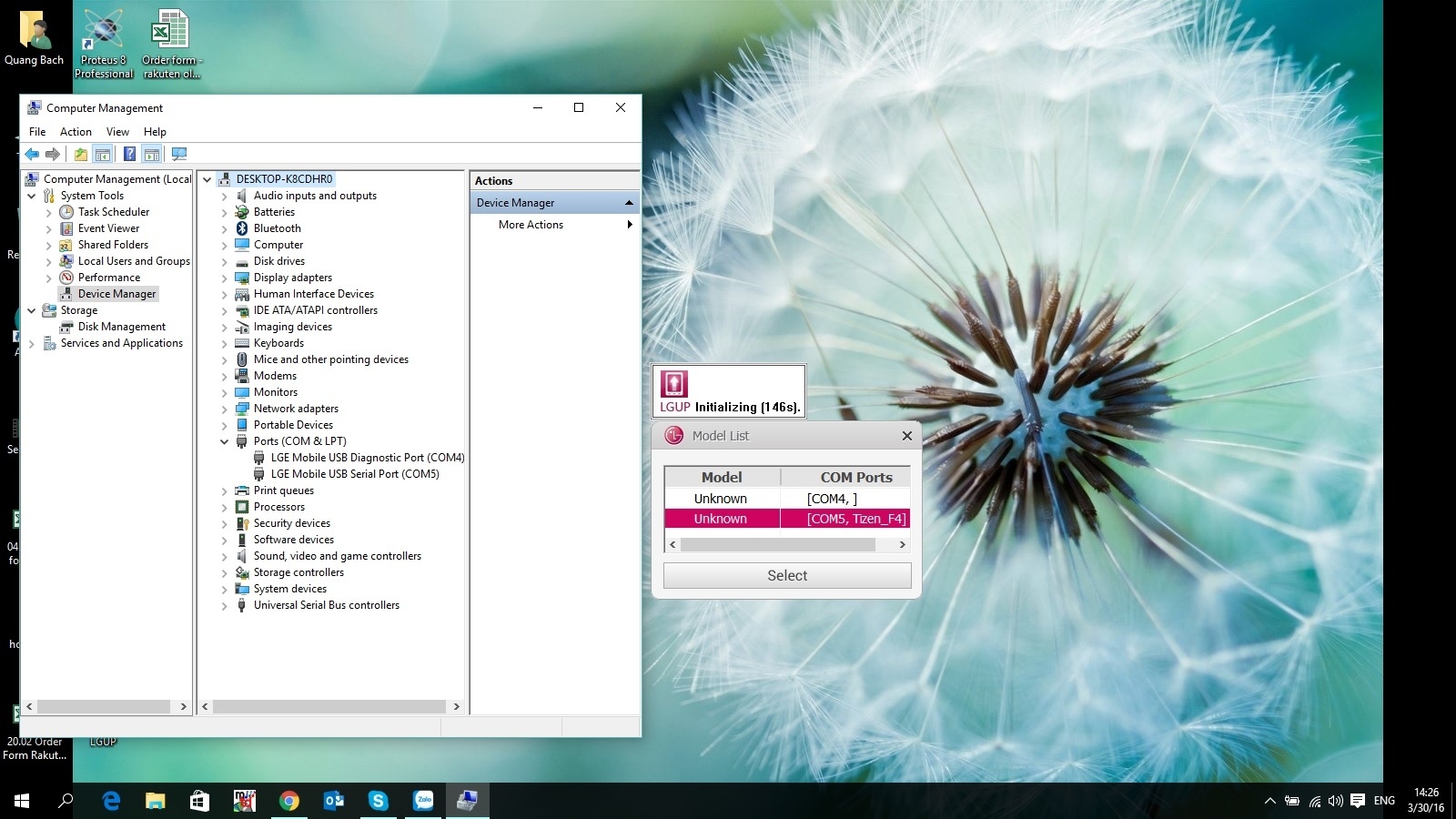Image resolution: width=1456 pixels, height=819 pixels.
Task: Click the Modems category icon
Action: (x=242, y=376)
